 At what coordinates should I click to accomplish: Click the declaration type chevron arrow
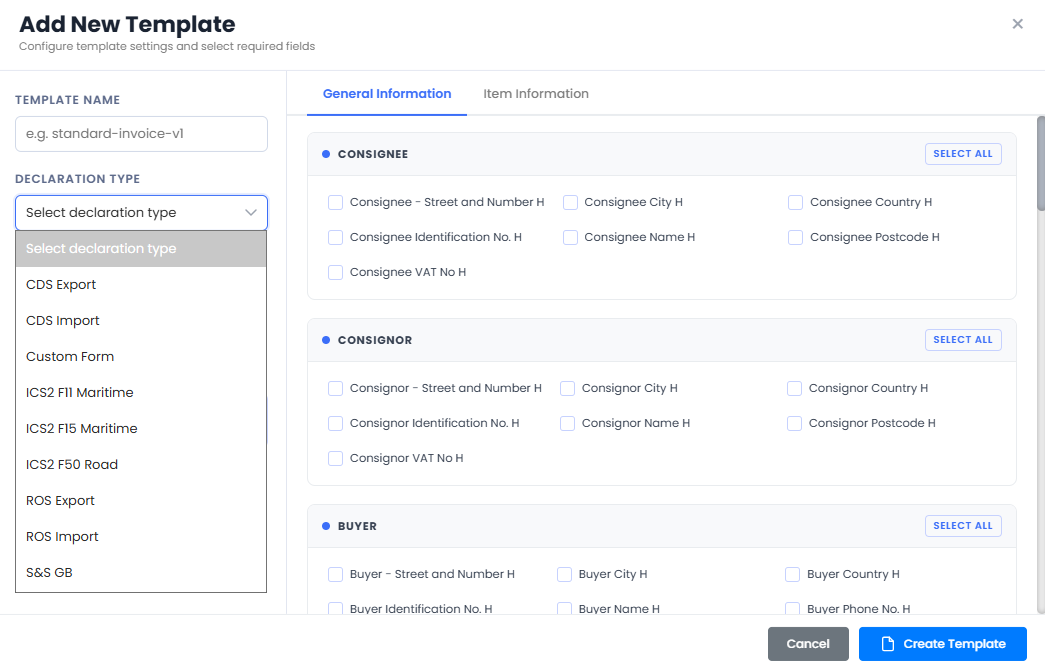click(x=251, y=213)
